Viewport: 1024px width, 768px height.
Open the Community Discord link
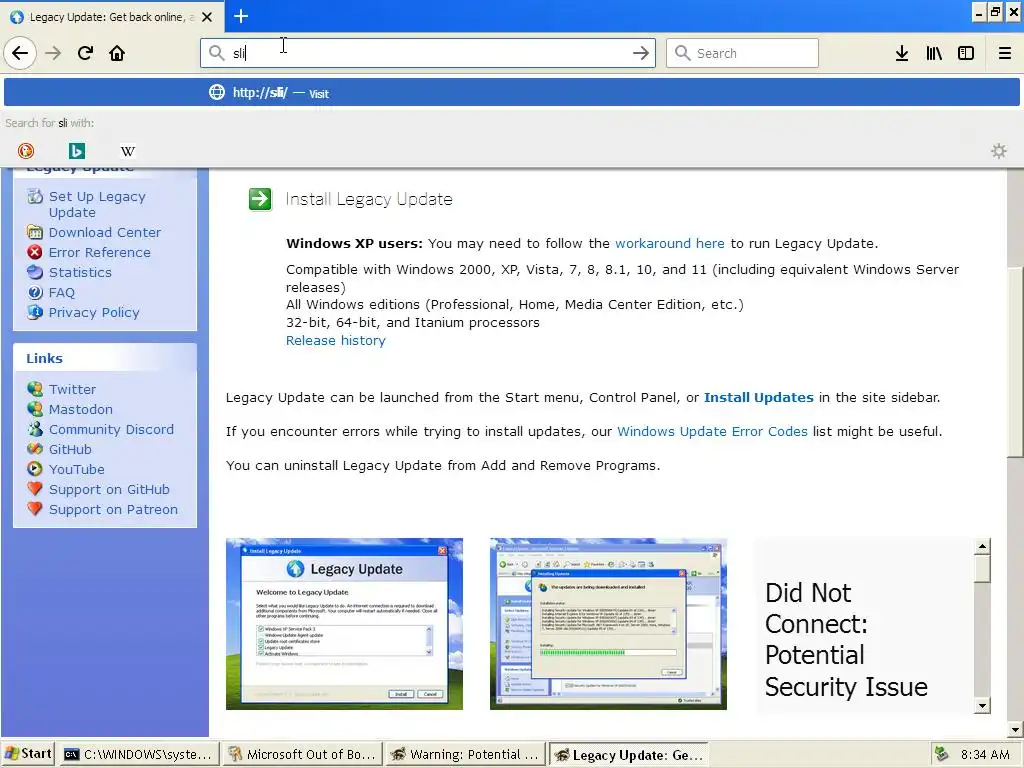click(111, 430)
